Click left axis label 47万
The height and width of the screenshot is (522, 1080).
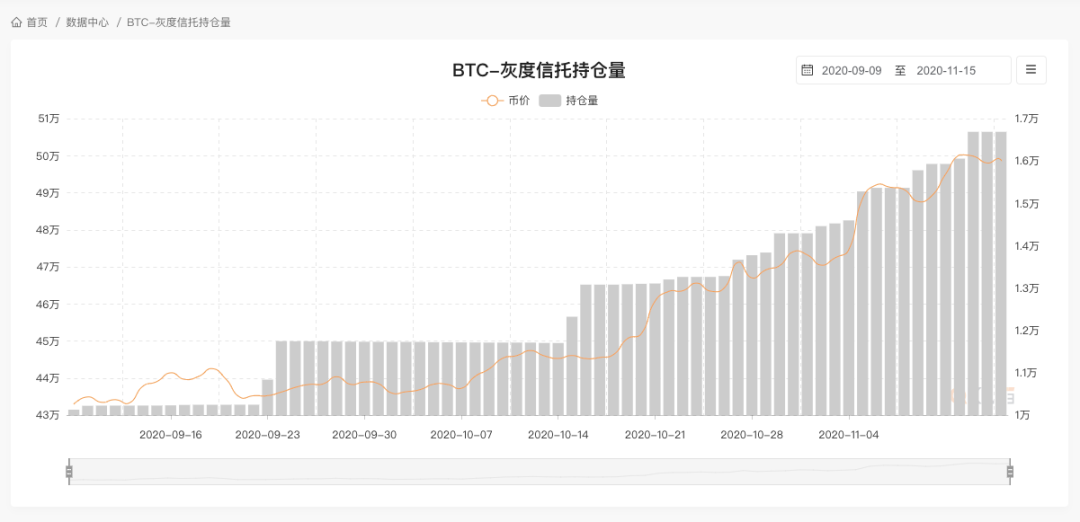[48, 267]
